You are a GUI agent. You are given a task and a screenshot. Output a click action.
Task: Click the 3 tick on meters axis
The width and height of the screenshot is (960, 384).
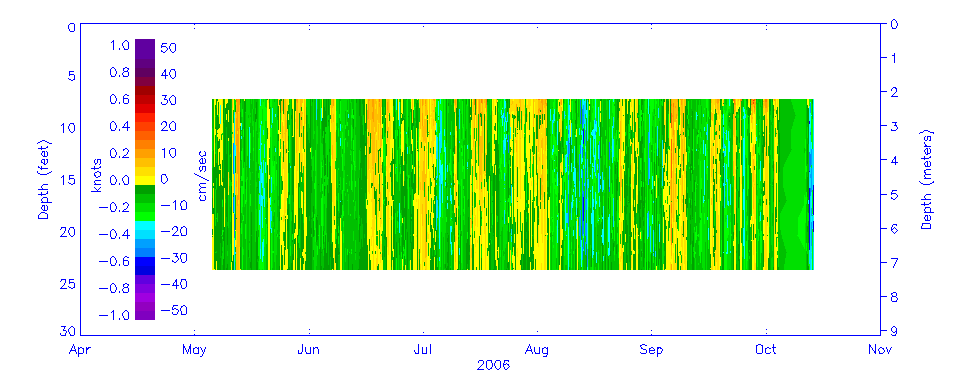894,127
